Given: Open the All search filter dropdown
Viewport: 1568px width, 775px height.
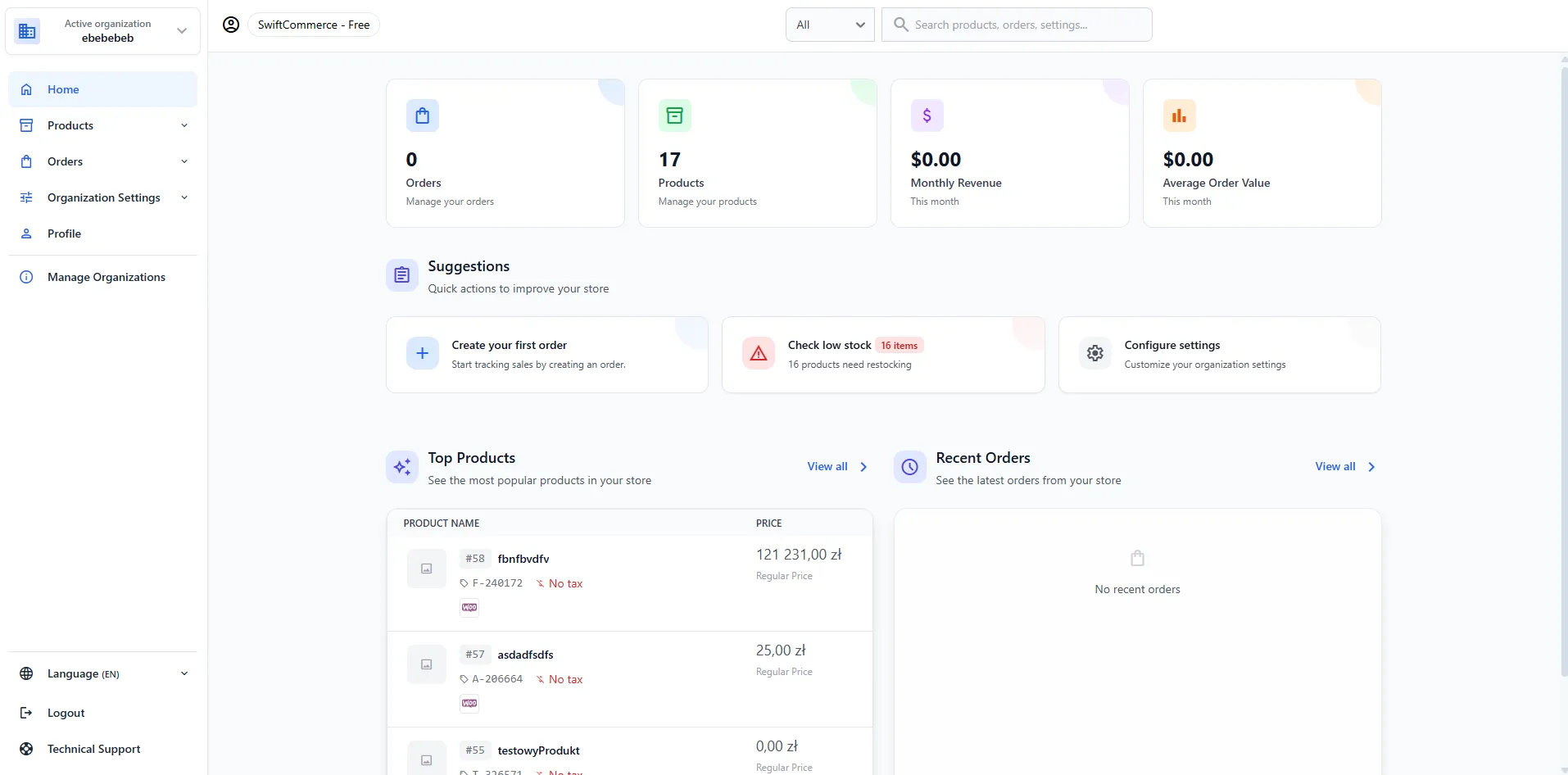Looking at the screenshot, I should 830,25.
